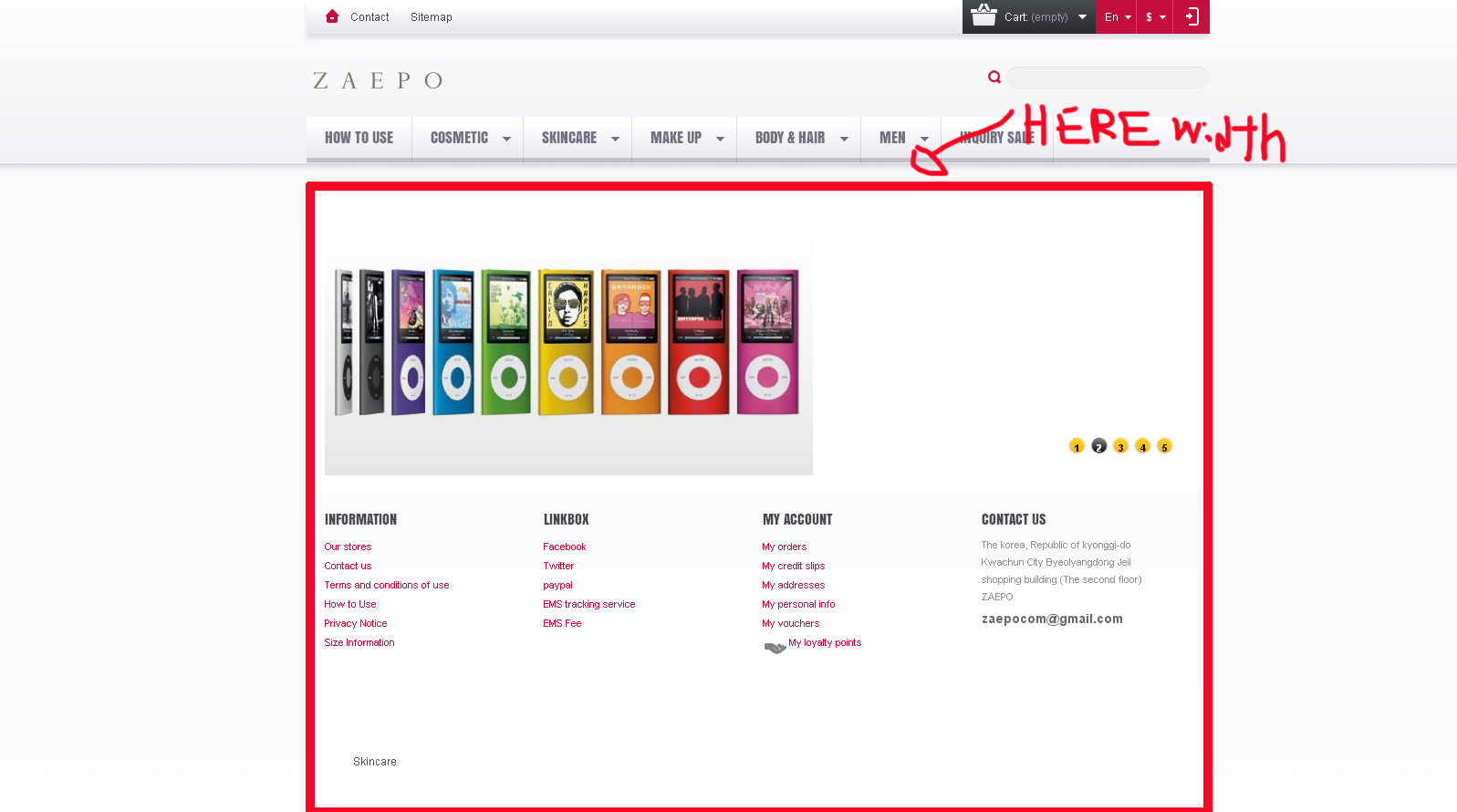The height and width of the screenshot is (812, 1457).
Task: Open Terms and conditions of use
Action: click(x=387, y=585)
